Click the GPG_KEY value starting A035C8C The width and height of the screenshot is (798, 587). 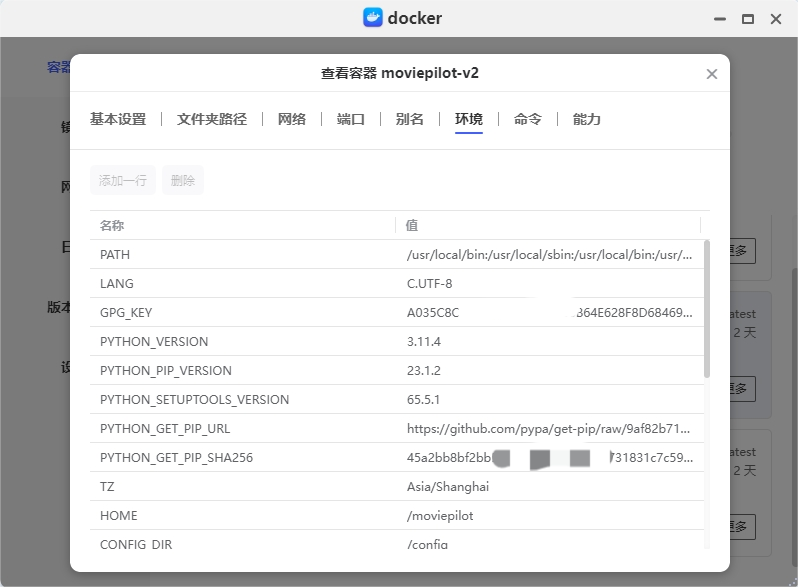pyautogui.click(x=549, y=313)
